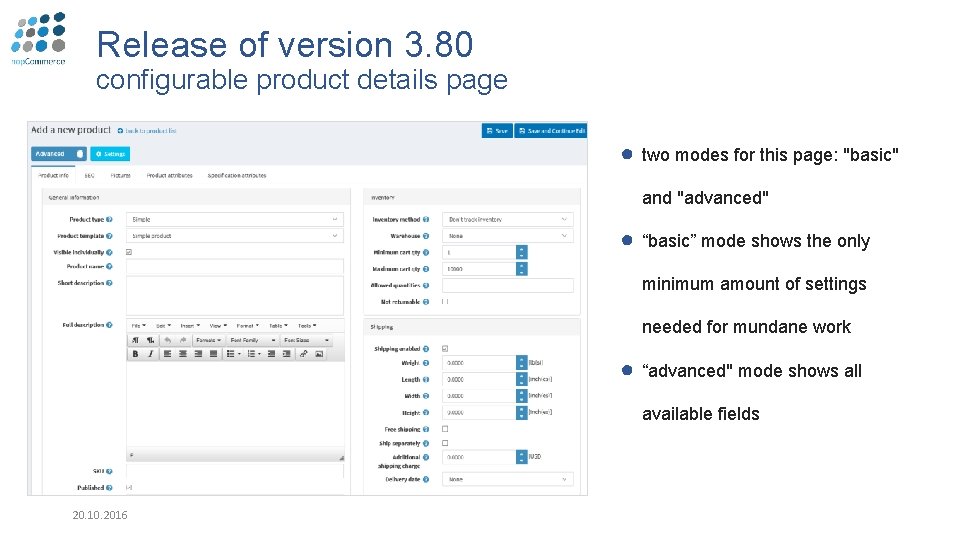
Task: Toggle the Shipping enabled checkbox
Action: click(445, 348)
